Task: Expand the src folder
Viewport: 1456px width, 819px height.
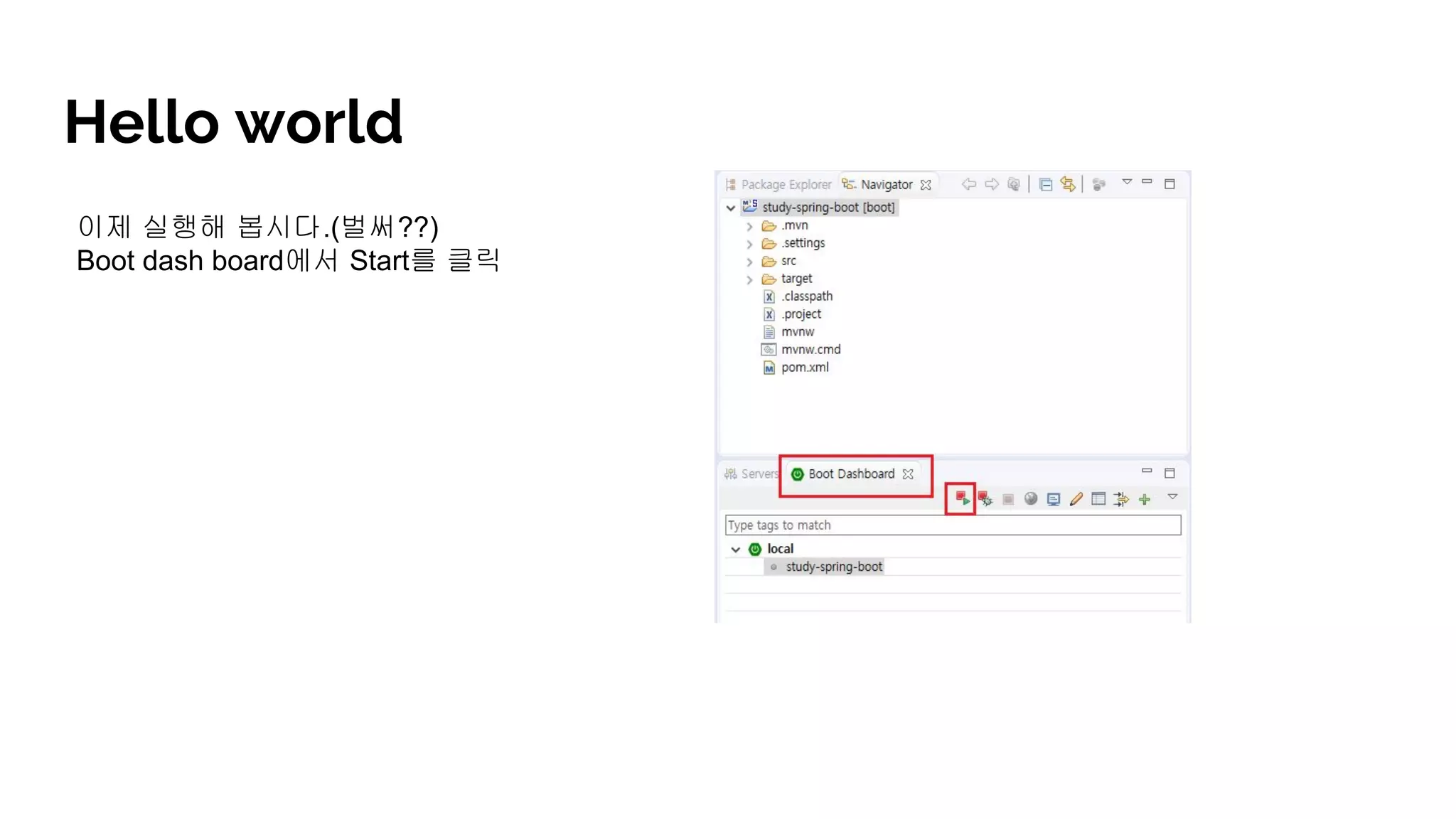Action: tap(749, 262)
